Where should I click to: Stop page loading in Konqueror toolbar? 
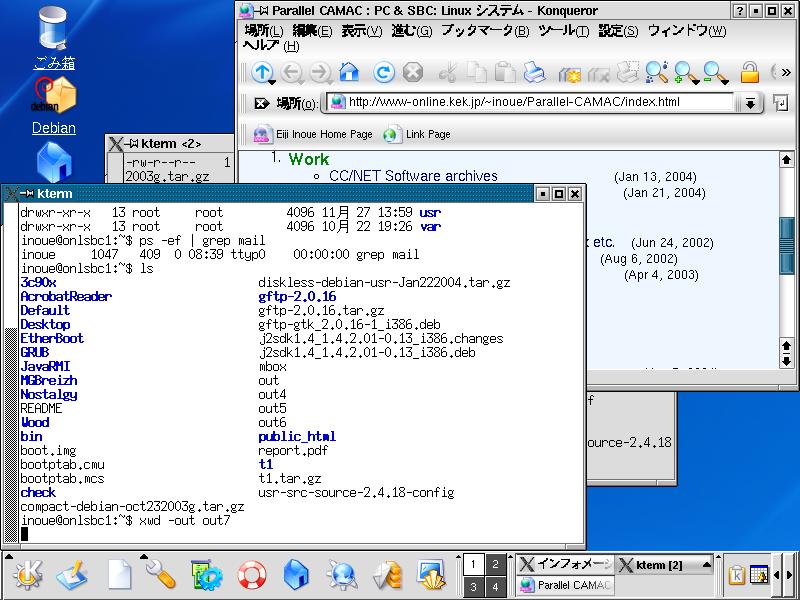[x=413, y=72]
